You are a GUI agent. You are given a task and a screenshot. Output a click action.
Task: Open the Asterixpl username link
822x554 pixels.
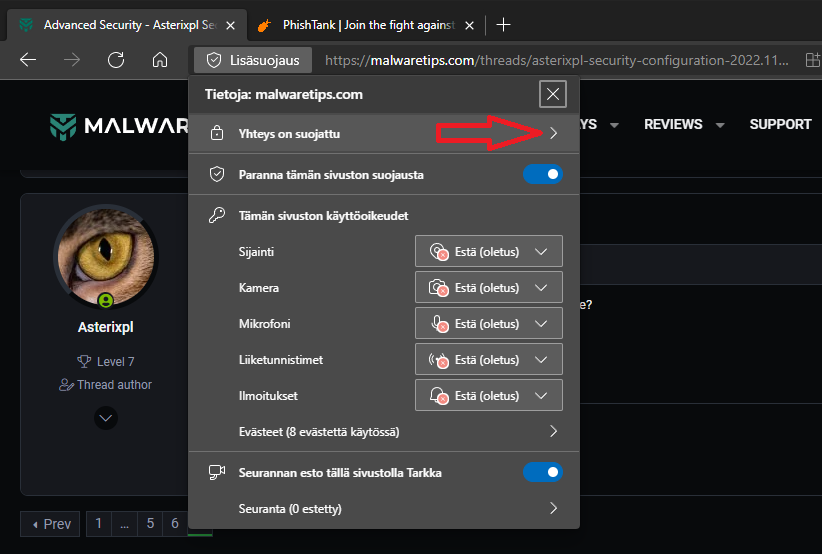[106, 327]
